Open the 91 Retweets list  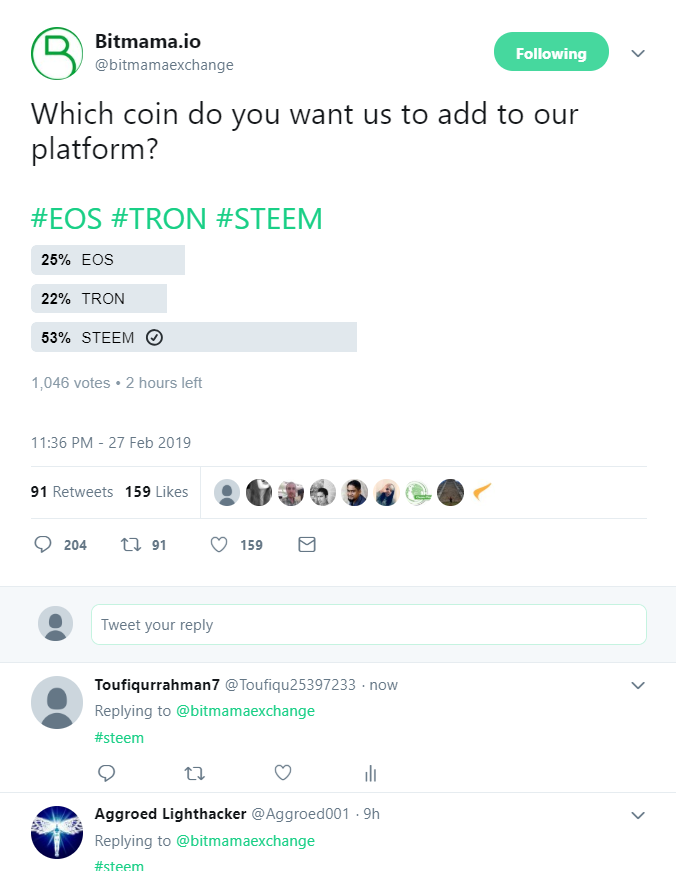(x=72, y=492)
